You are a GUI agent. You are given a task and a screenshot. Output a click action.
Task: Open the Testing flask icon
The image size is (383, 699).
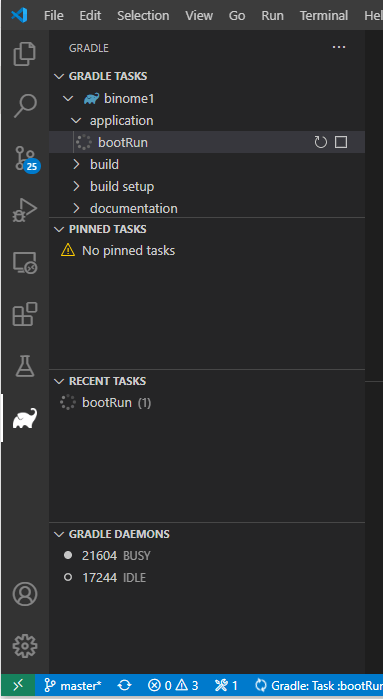(25, 366)
